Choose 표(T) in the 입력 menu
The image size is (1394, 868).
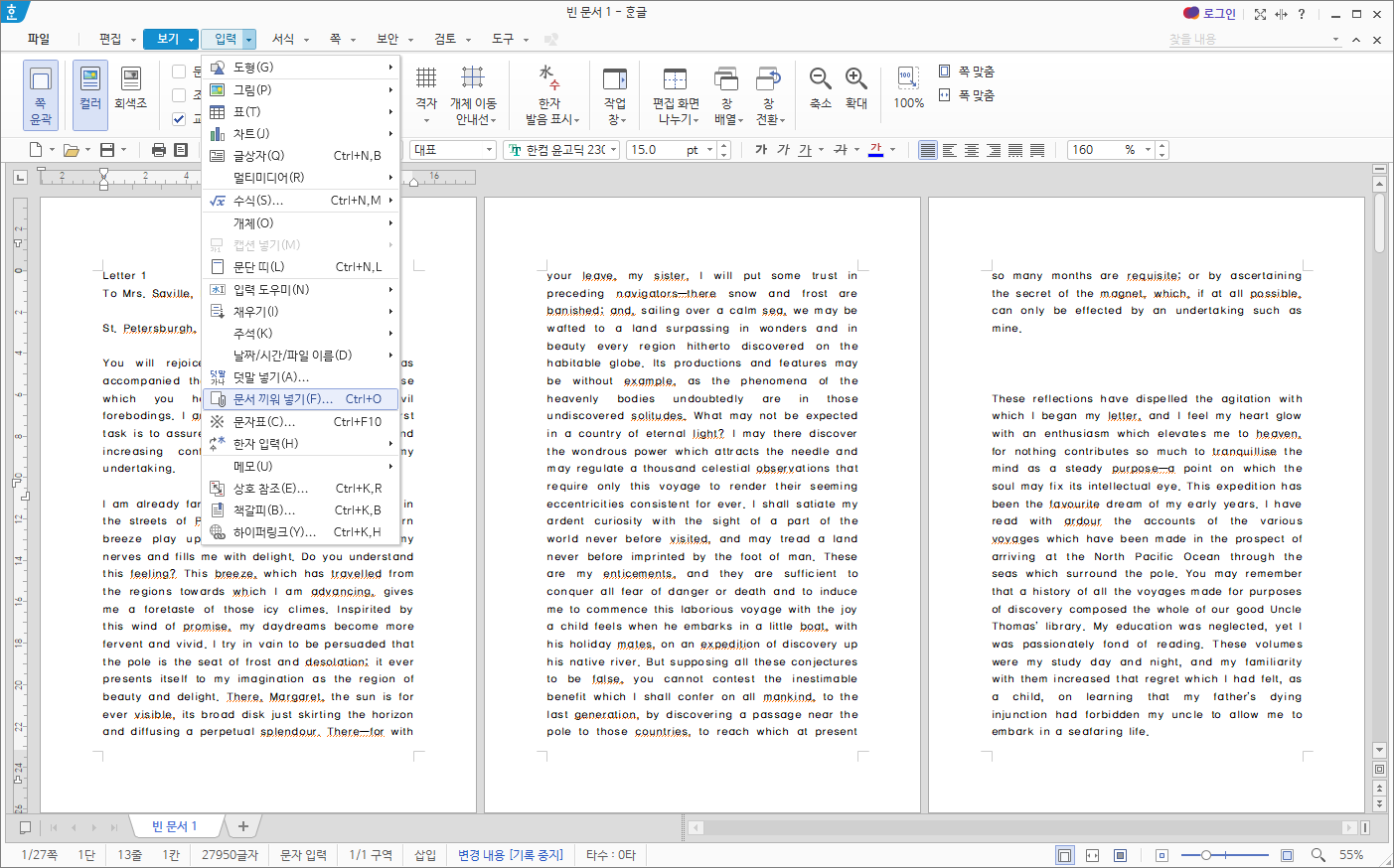pyautogui.click(x=300, y=112)
